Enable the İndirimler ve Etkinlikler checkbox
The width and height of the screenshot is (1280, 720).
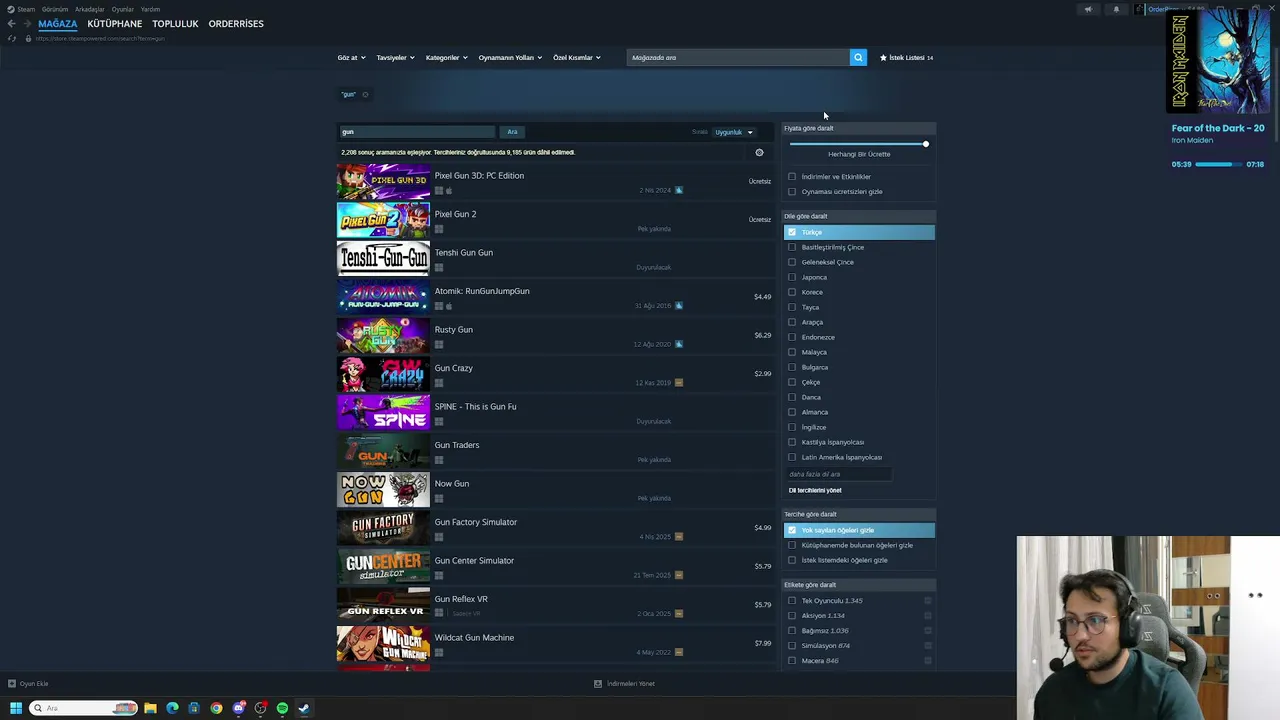792,177
